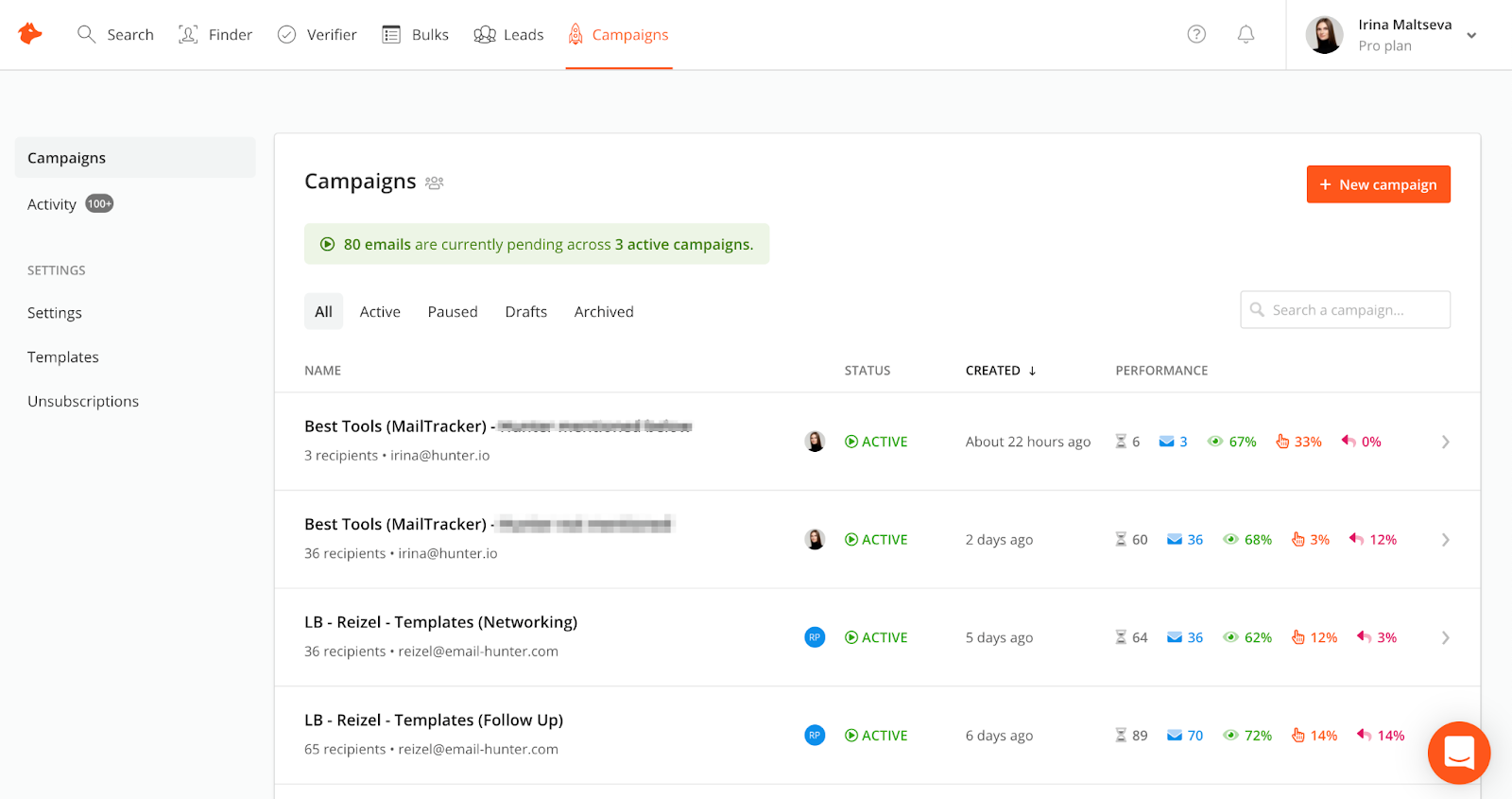Open LB - Reizel - Templates (Networking)
This screenshot has height=799, width=1512.
[x=440, y=622]
